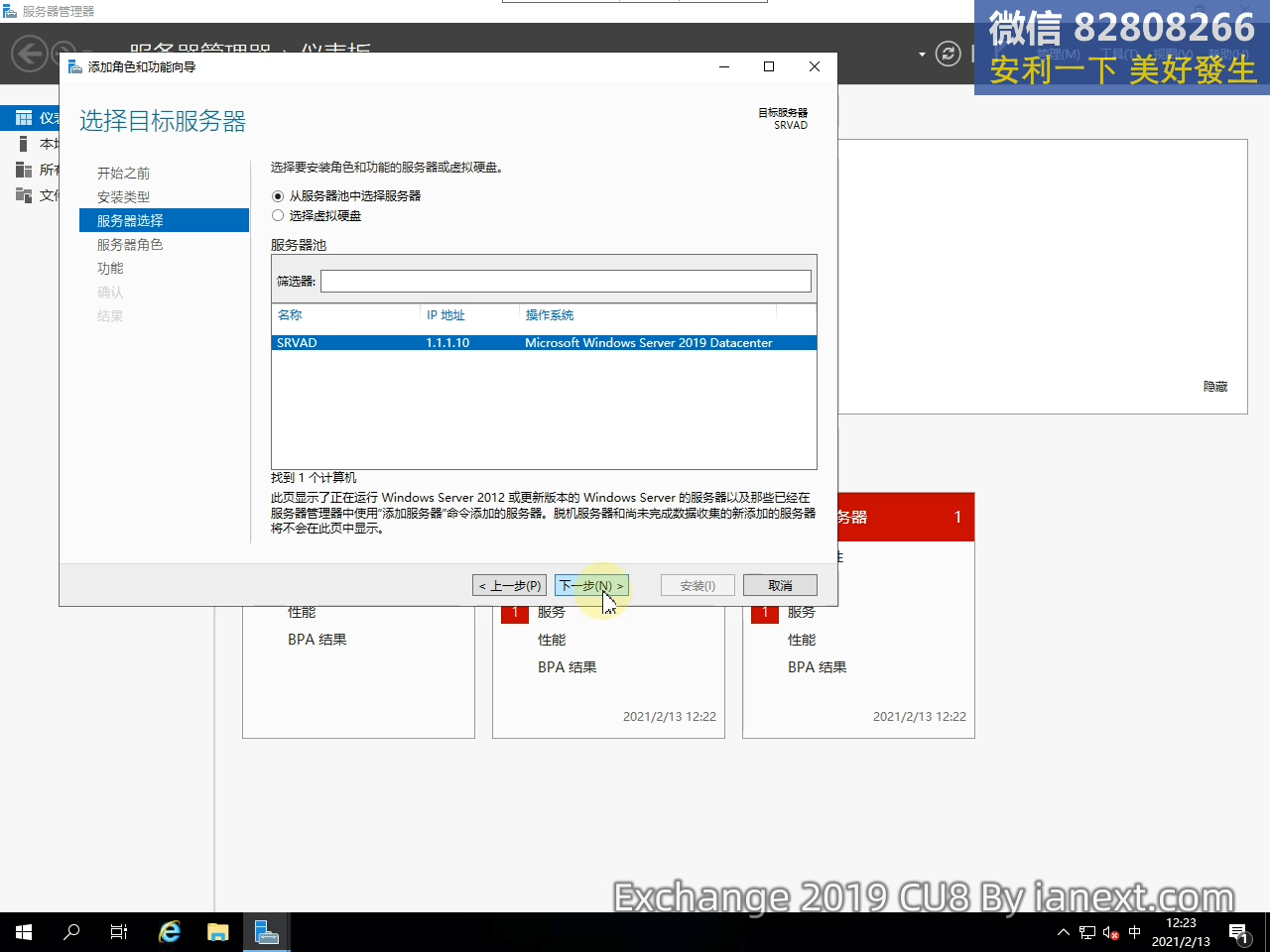Open the notification center icon
Viewport: 1270px width, 952px height.
[x=1239, y=932]
